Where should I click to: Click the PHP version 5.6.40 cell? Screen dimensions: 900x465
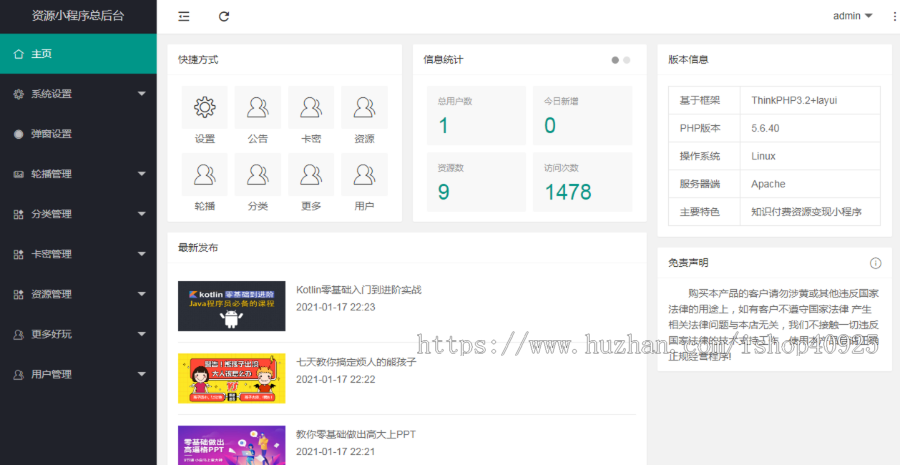(x=810, y=128)
